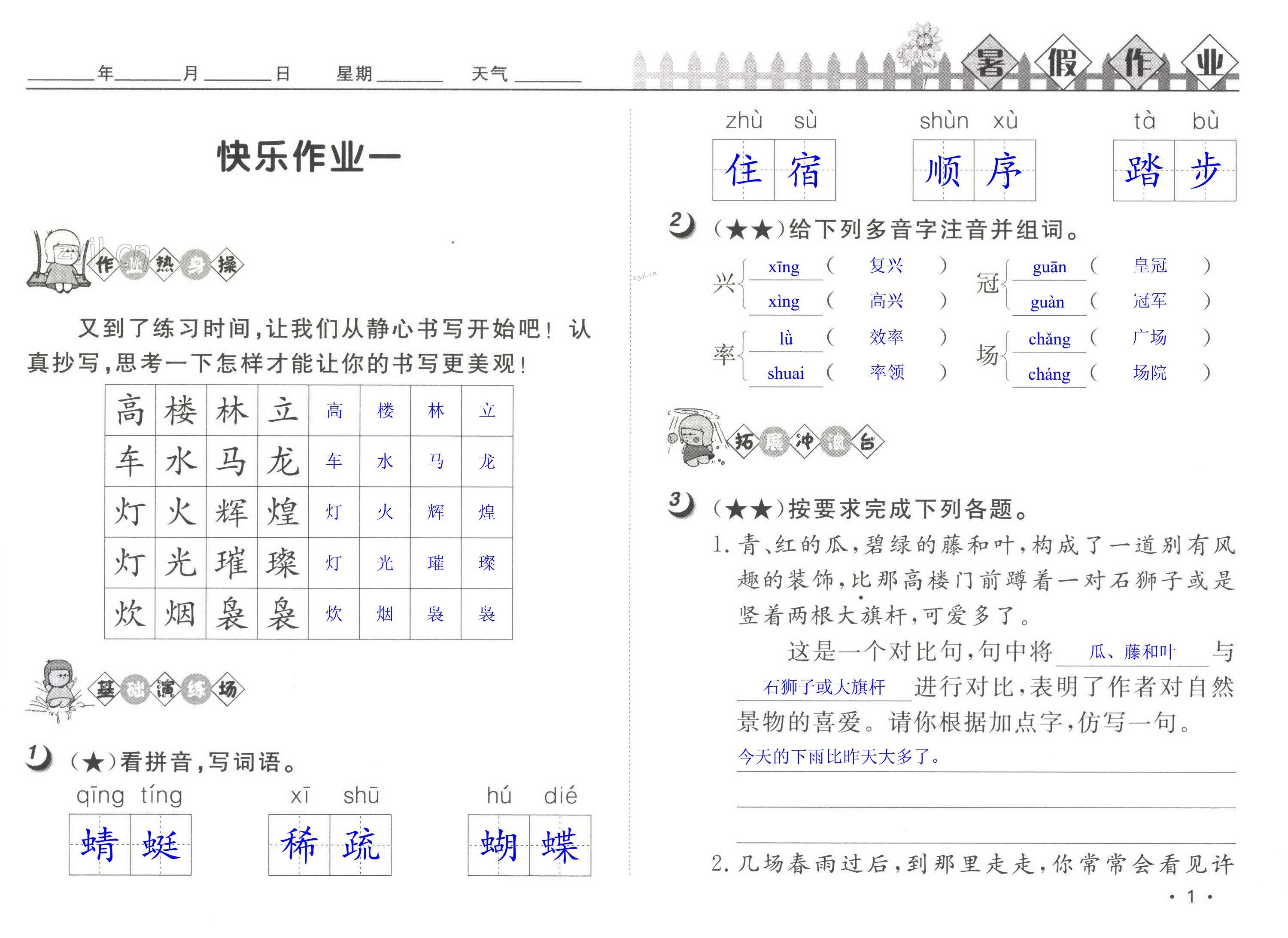Click the pinyin dié label
This screenshot has height=938, width=1288.
pyautogui.click(x=561, y=796)
